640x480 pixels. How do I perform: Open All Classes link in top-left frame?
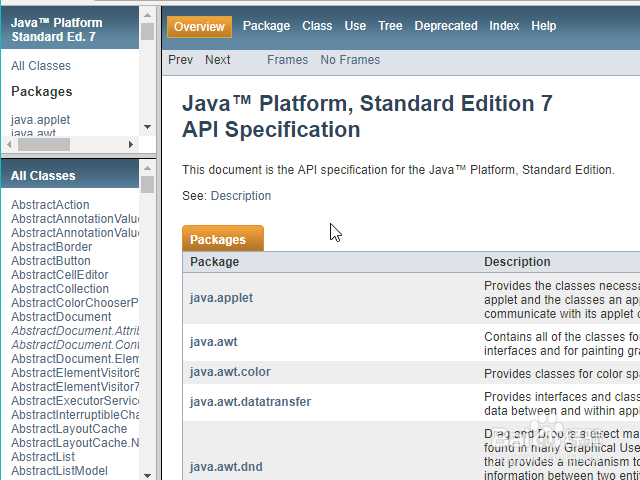coord(41,66)
